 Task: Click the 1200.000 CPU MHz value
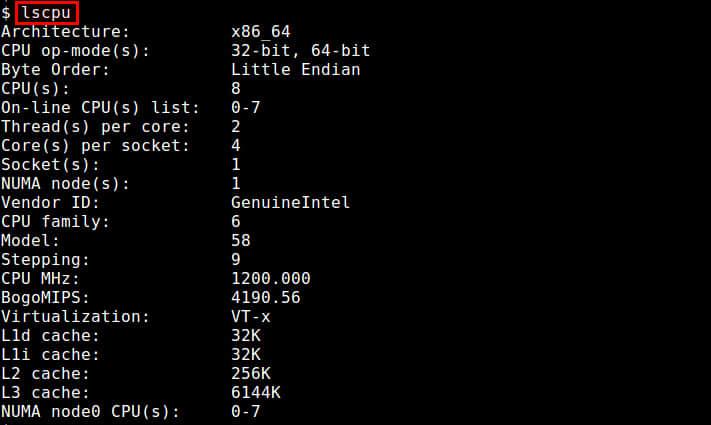[x=270, y=278]
